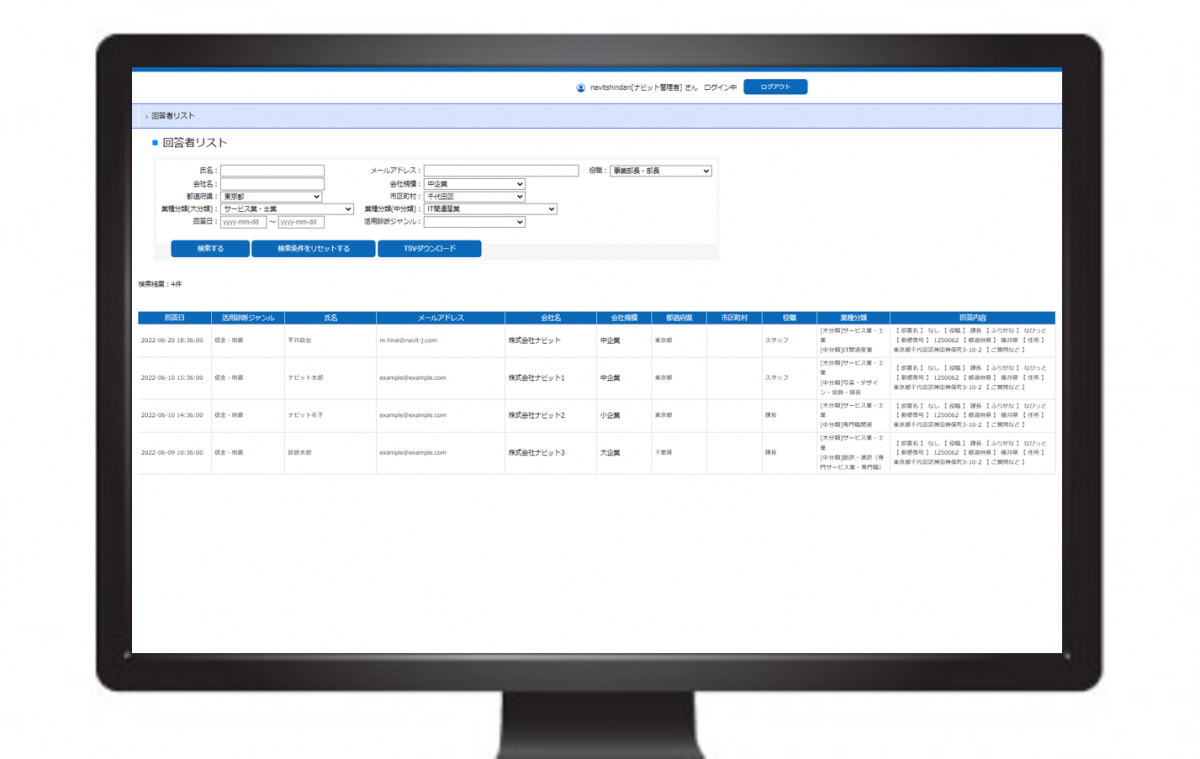Open the 会社規模 dropdown
The image size is (1200, 759).
coord(475,184)
